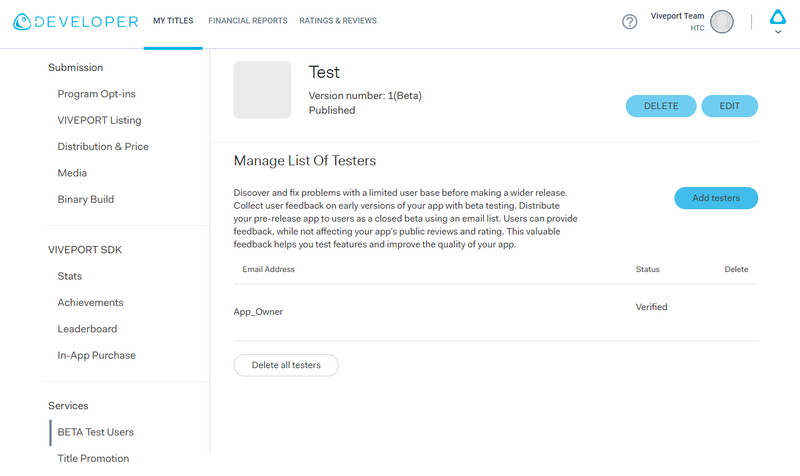The width and height of the screenshot is (800, 476).
Task: Expand the chevron under Viveport logo
Action: coord(778,32)
